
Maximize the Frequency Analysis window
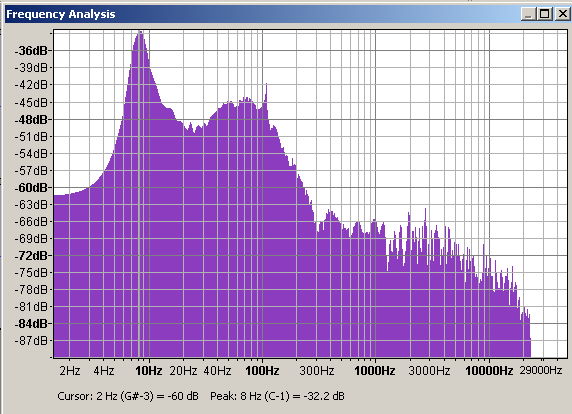click(544, 14)
